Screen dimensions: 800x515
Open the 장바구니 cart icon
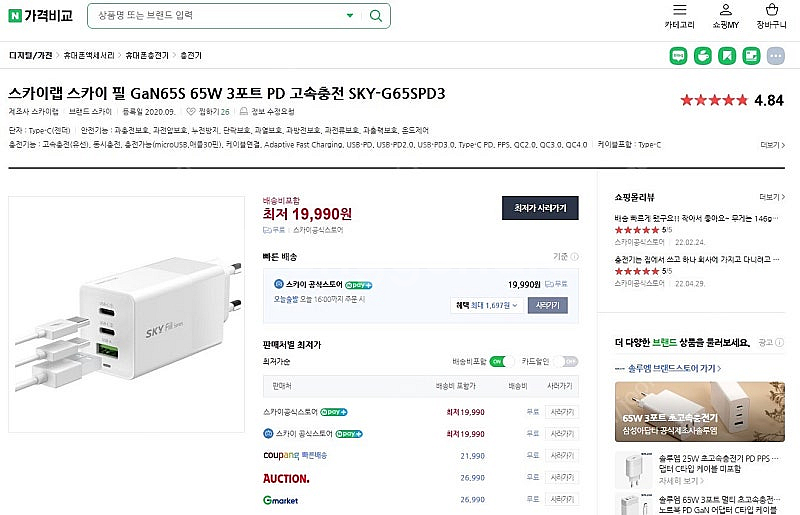(x=771, y=10)
